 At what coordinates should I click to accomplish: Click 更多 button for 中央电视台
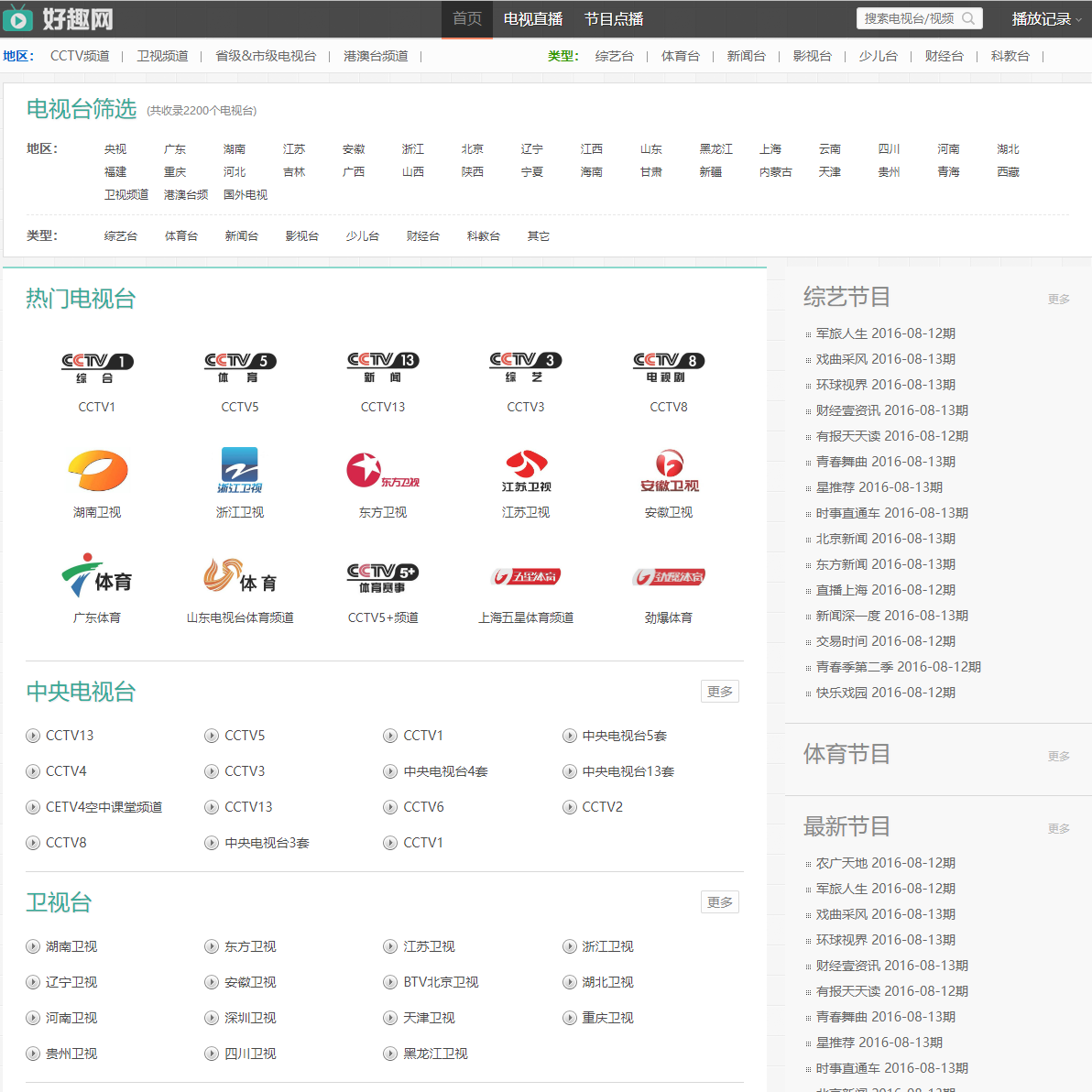(720, 692)
